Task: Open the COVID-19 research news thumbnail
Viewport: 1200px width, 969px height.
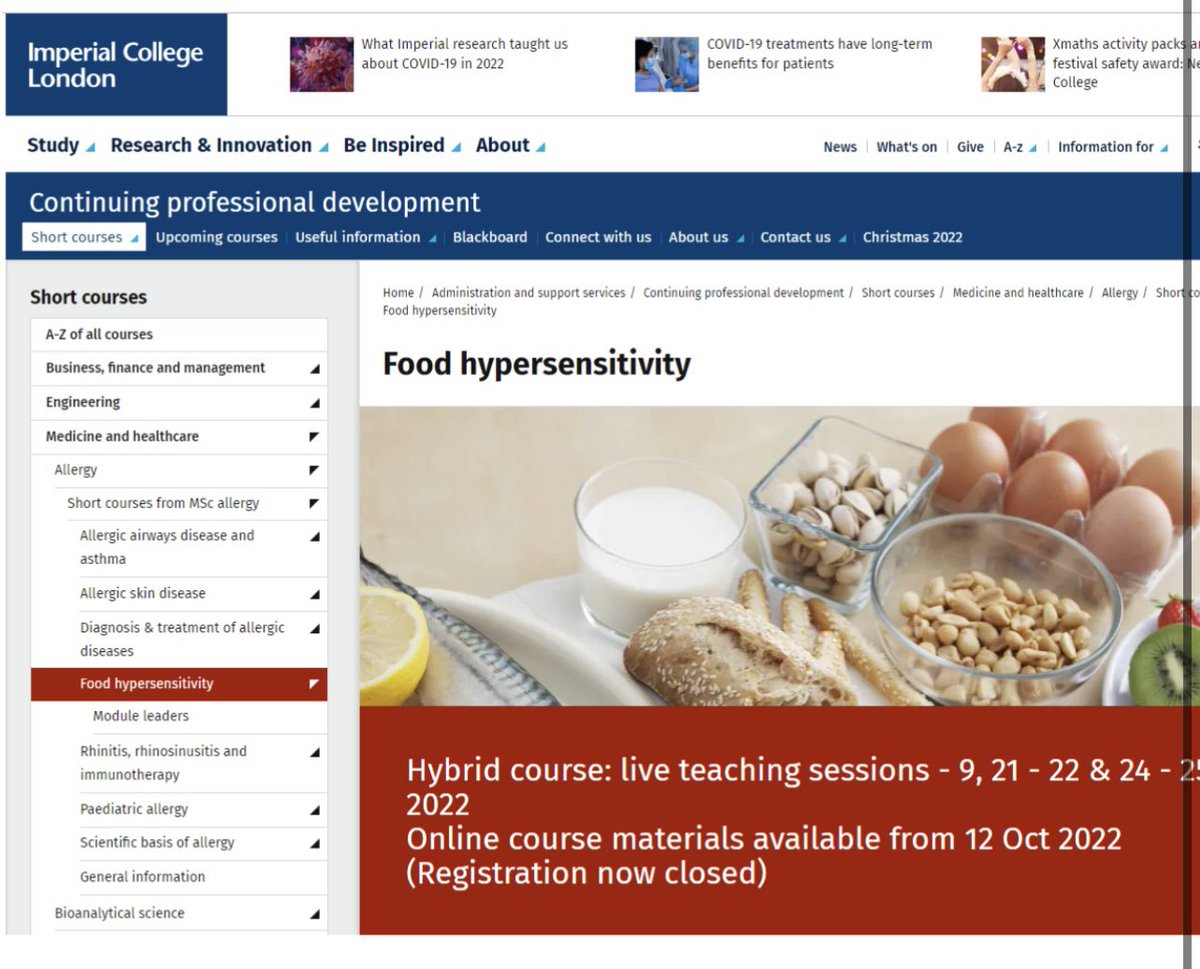Action: [x=321, y=64]
